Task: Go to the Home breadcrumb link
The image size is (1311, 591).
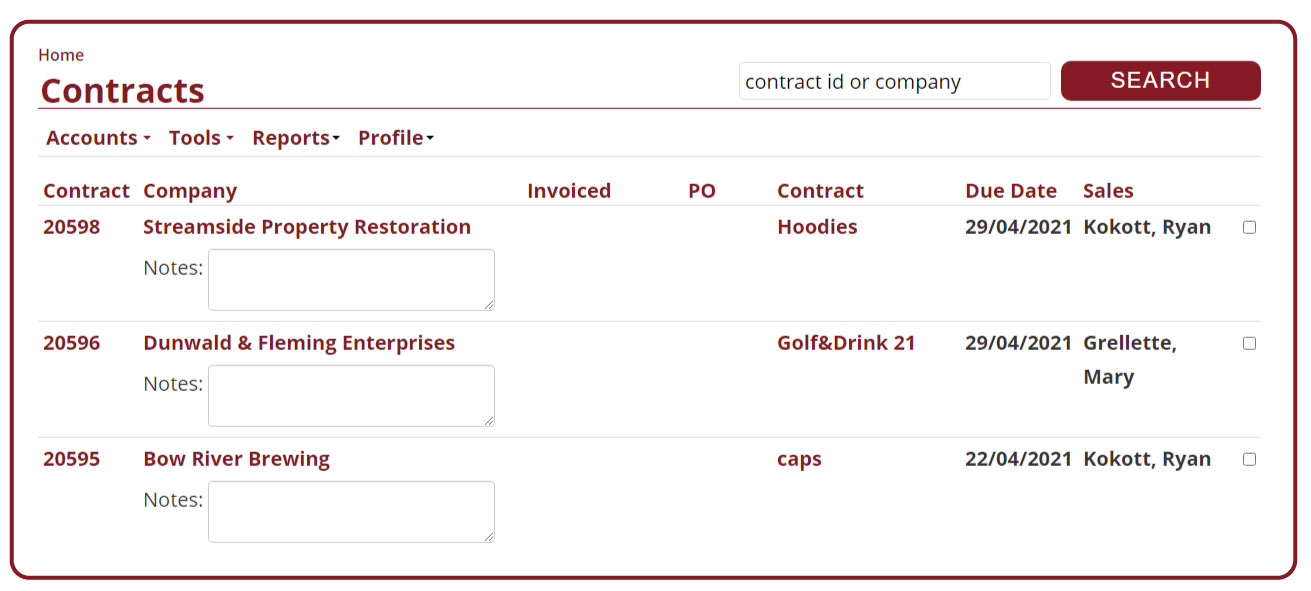Action: pos(61,55)
